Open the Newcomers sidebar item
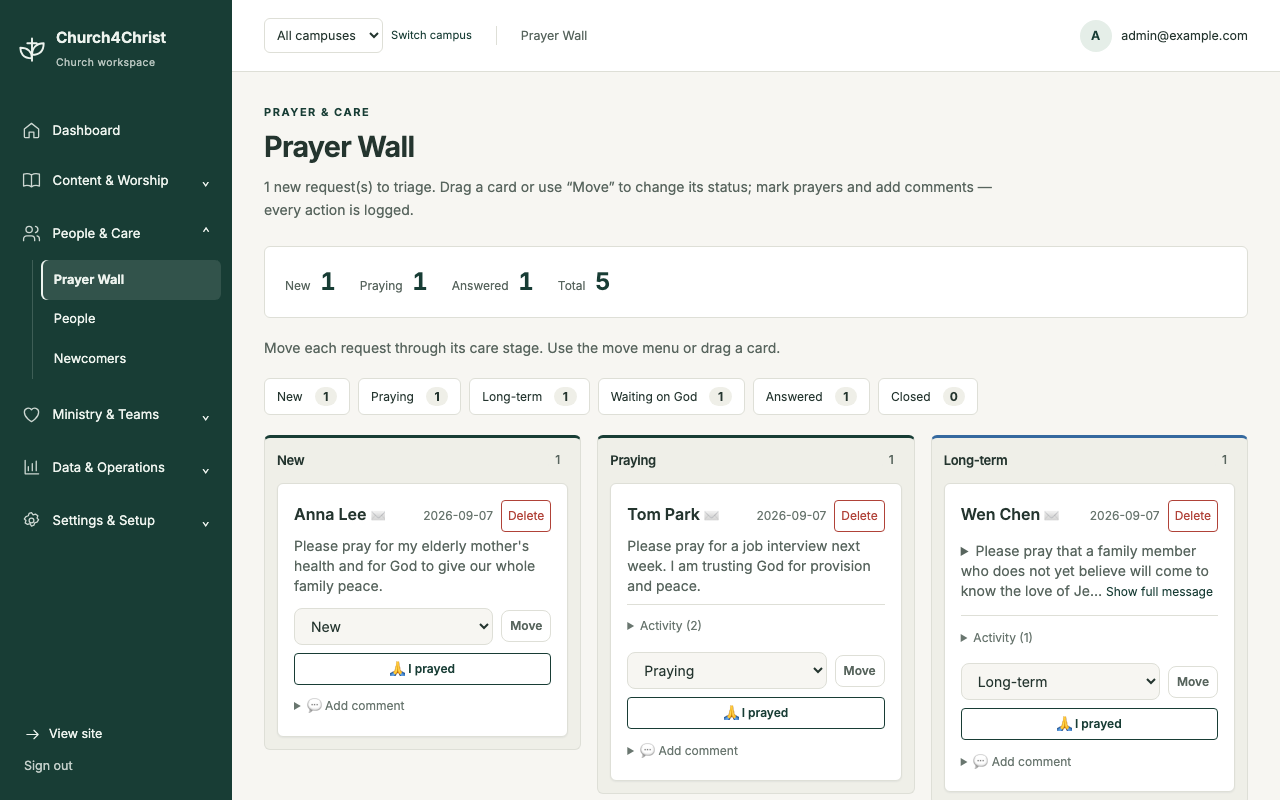Image resolution: width=1280 pixels, height=800 pixels. [131, 358]
